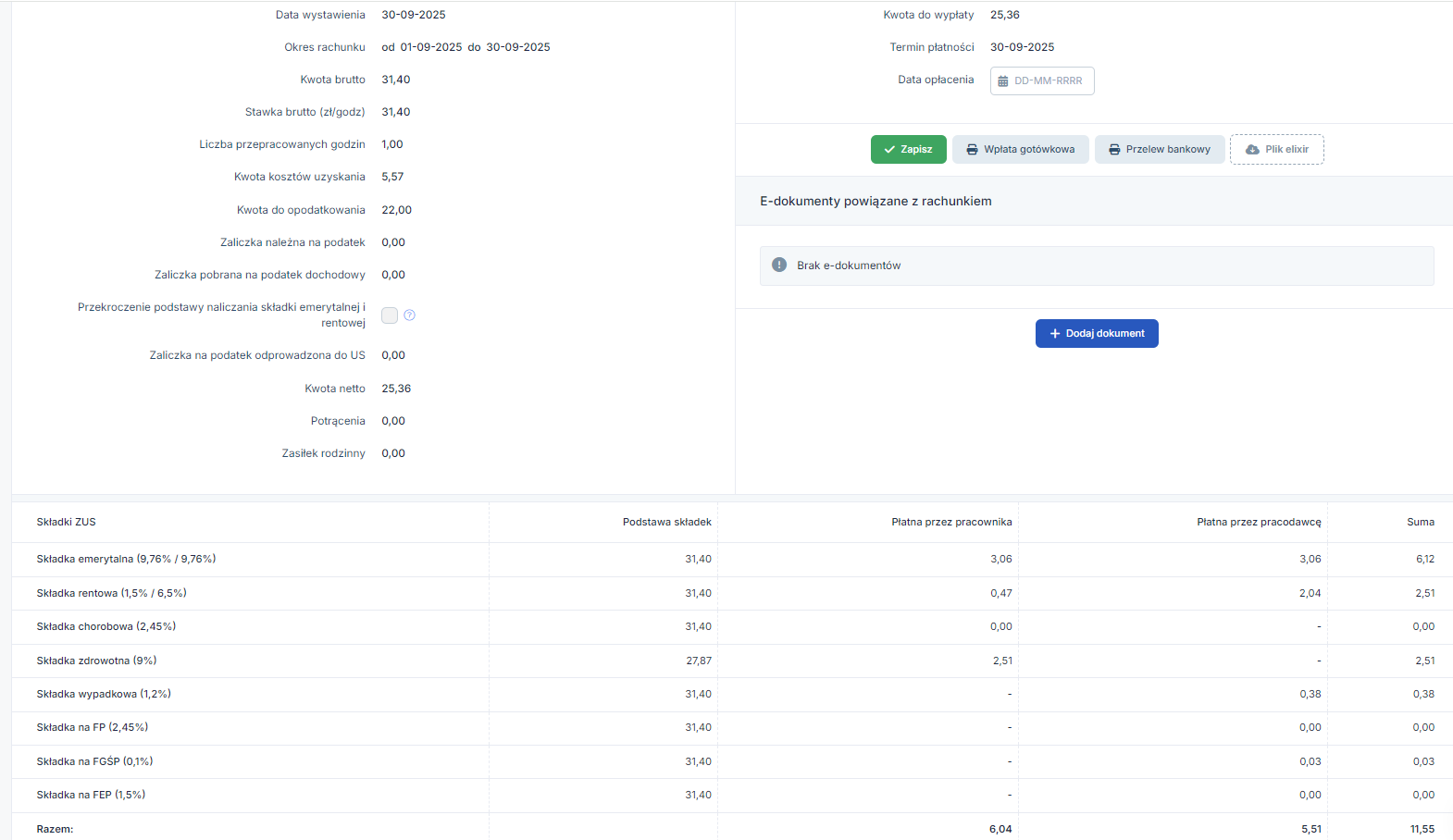This screenshot has height=840, width=1453.
Task: Click the Składki ZUS column header
Action: [x=67, y=523]
